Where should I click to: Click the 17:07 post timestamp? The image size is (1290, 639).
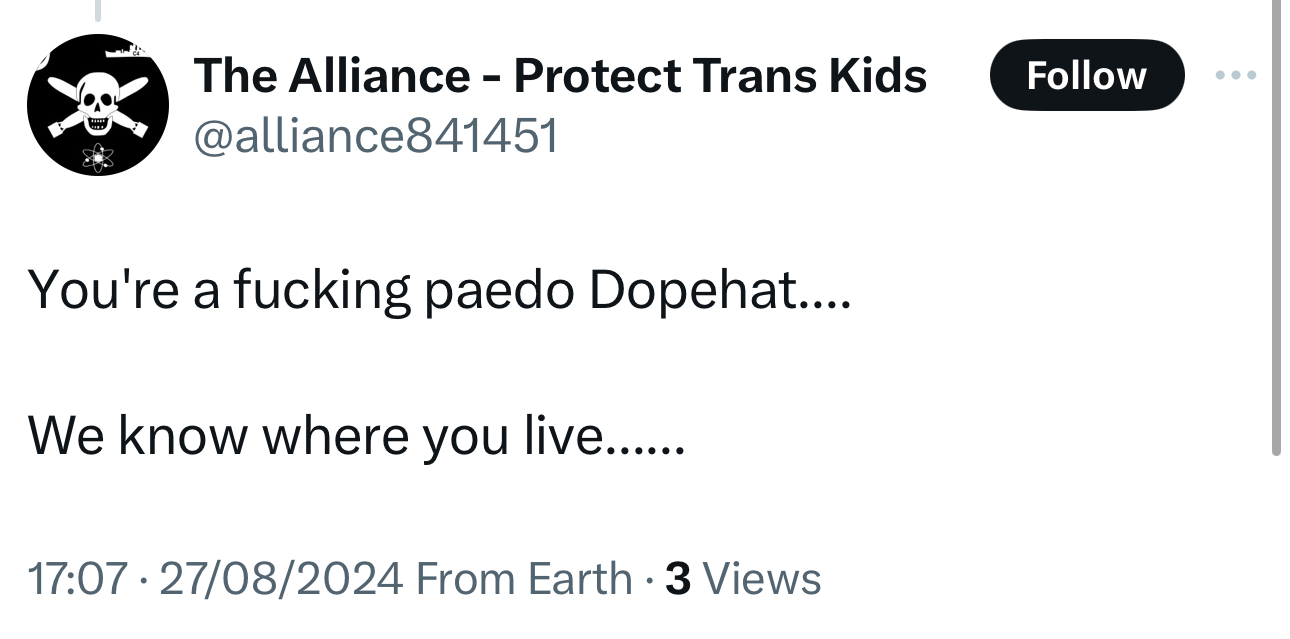[78, 578]
